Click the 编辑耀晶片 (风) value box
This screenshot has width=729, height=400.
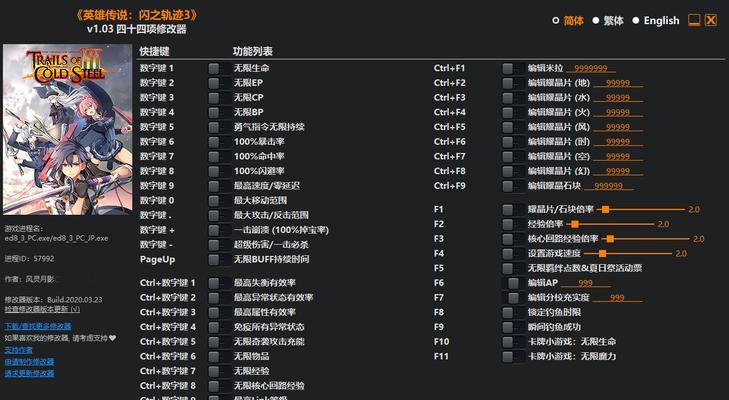618,127
